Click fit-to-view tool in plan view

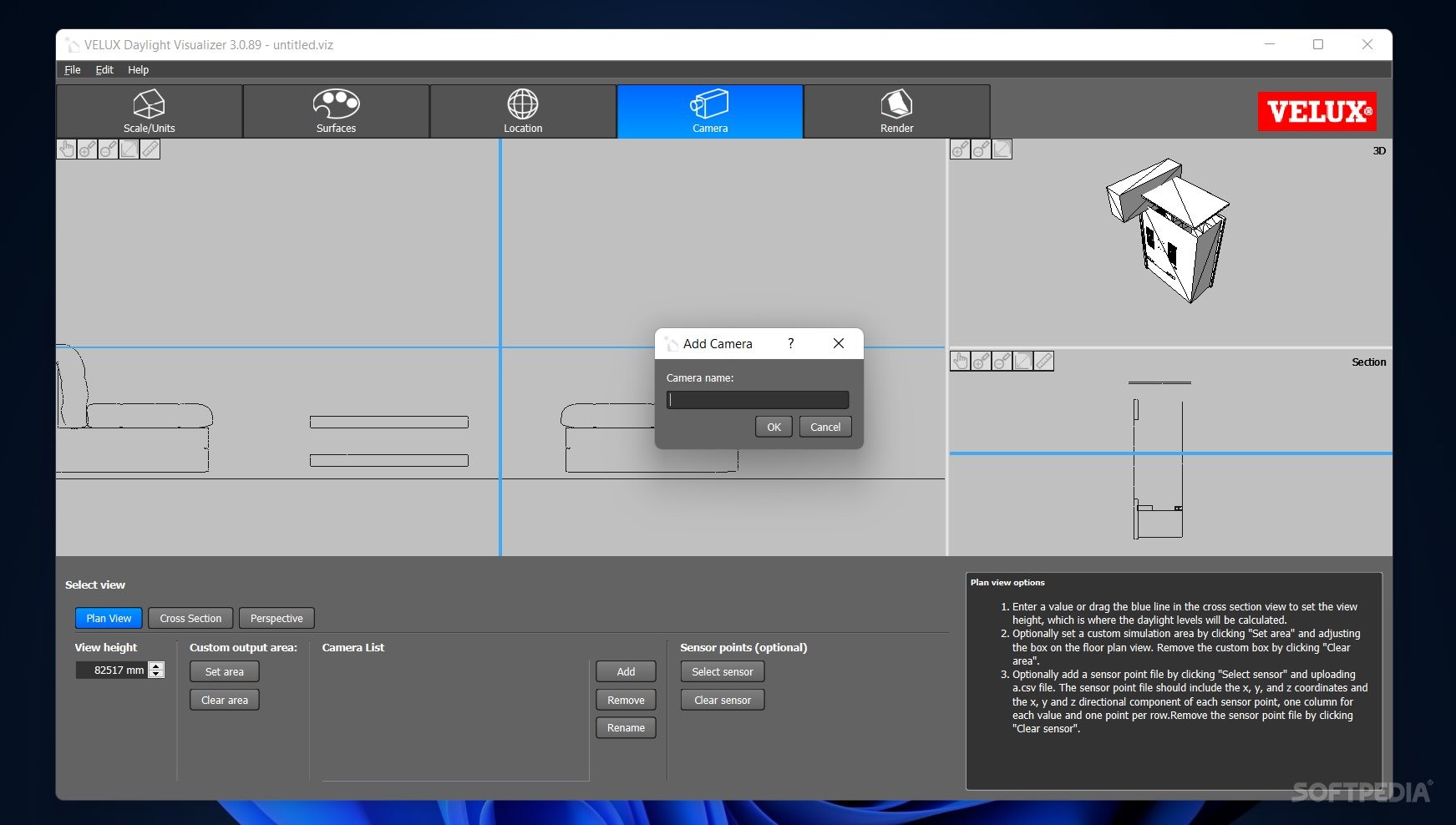click(x=129, y=149)
